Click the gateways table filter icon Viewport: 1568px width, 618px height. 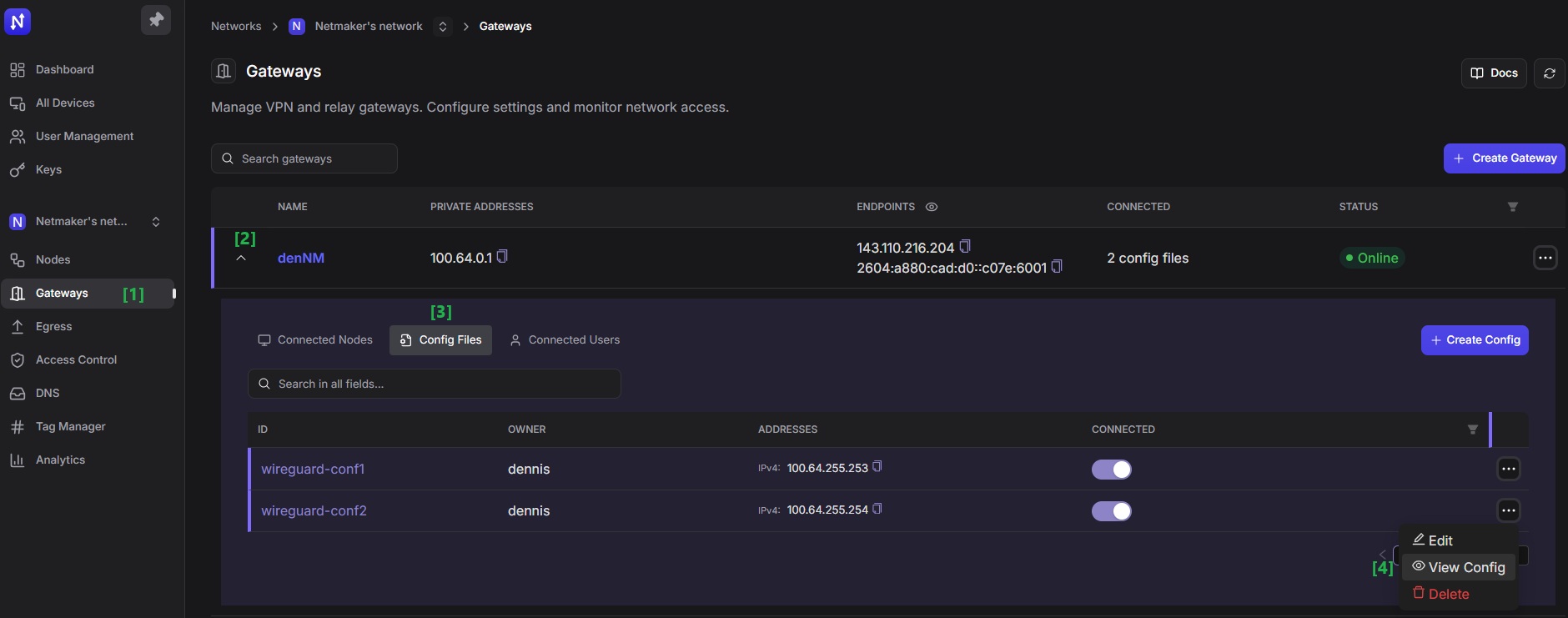point(1512,207)
